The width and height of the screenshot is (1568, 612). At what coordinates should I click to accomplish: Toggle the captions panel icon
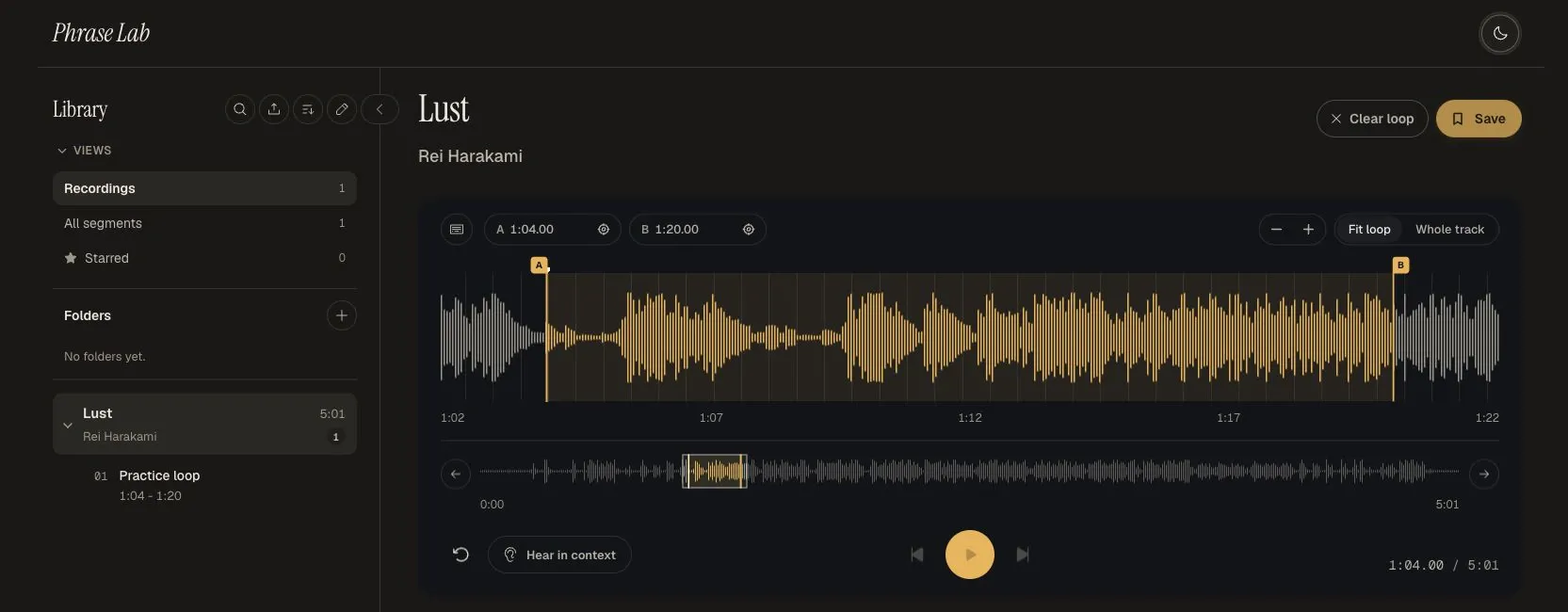click(457, 230)
